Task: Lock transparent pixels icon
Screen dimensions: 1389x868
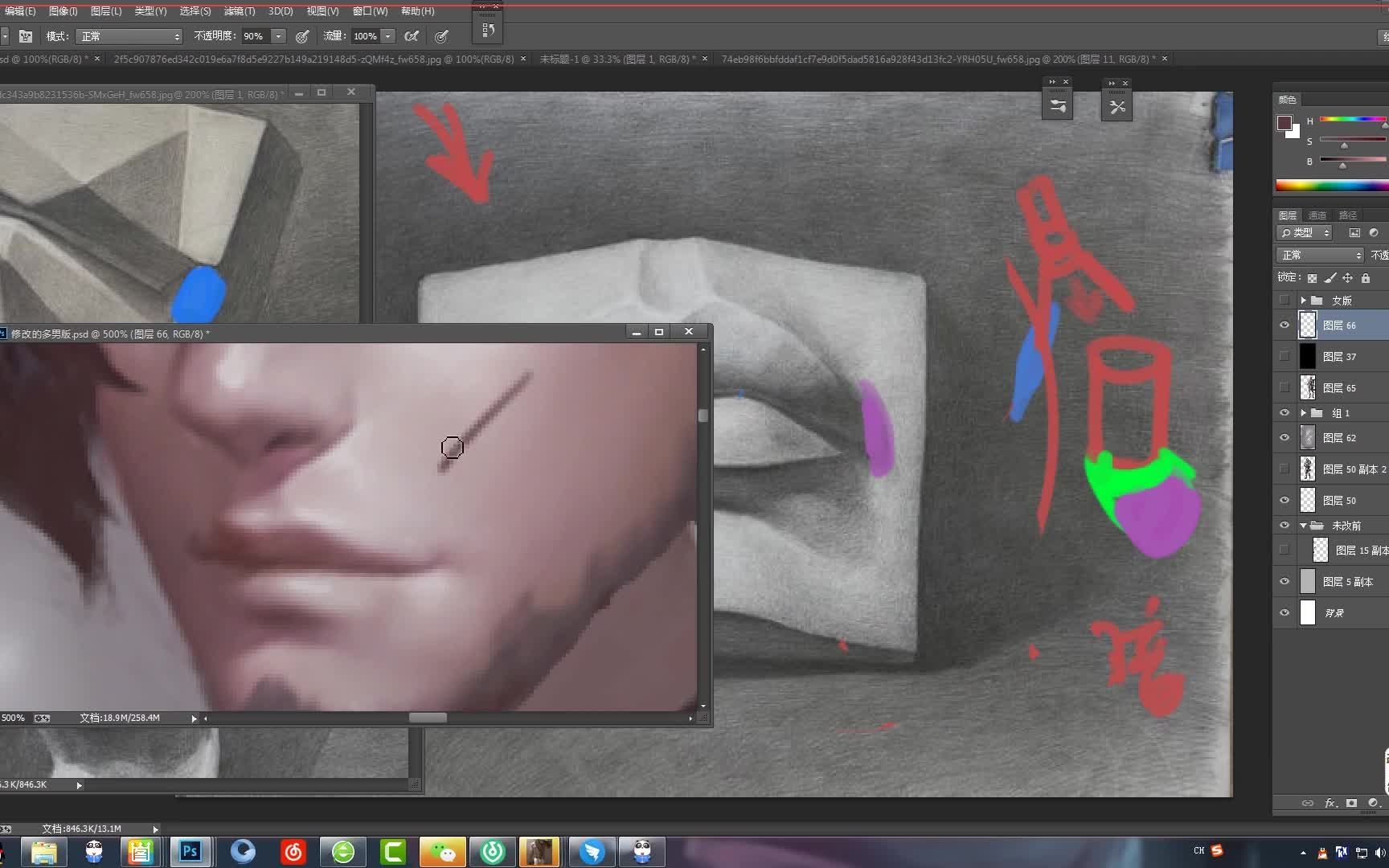Action: point(1312,278)
